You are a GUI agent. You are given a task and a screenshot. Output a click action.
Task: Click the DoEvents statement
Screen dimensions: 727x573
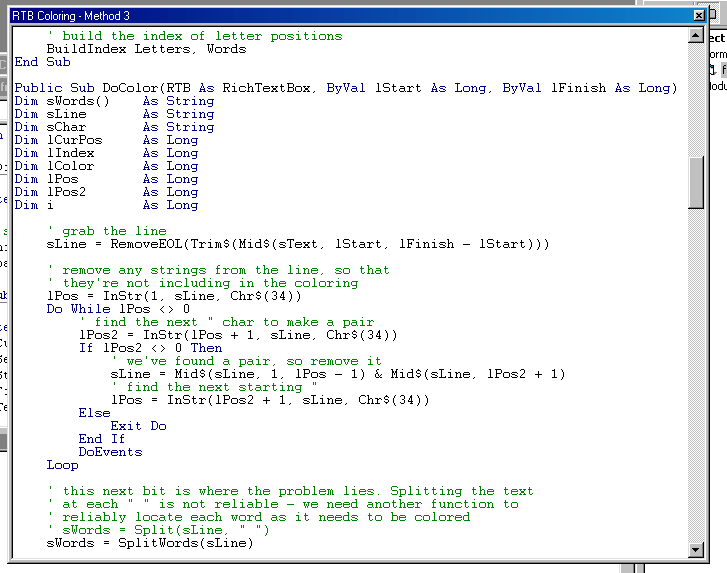coord(110,452)
